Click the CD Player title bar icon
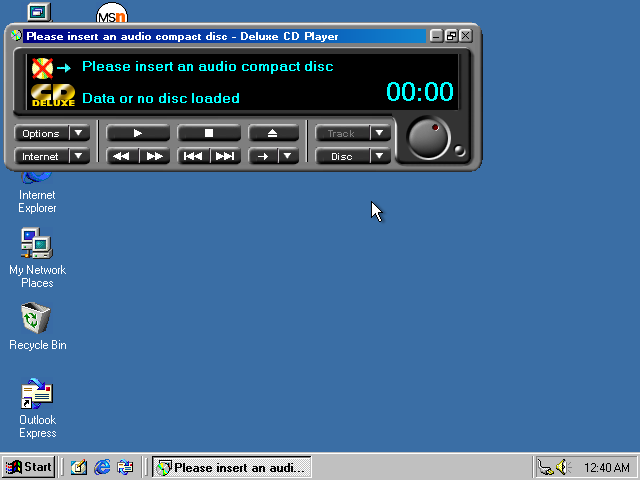The image size is (640, 480). click(x=16, y=36)
